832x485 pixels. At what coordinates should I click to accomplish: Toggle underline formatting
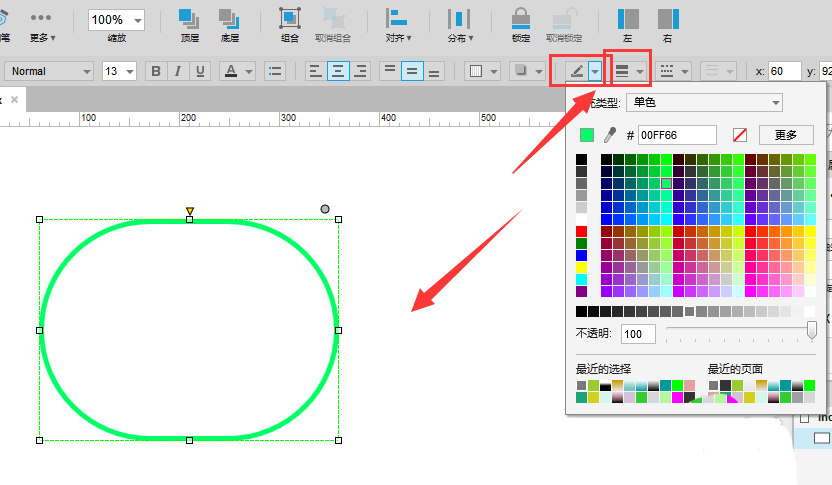[x=200, y=71]
